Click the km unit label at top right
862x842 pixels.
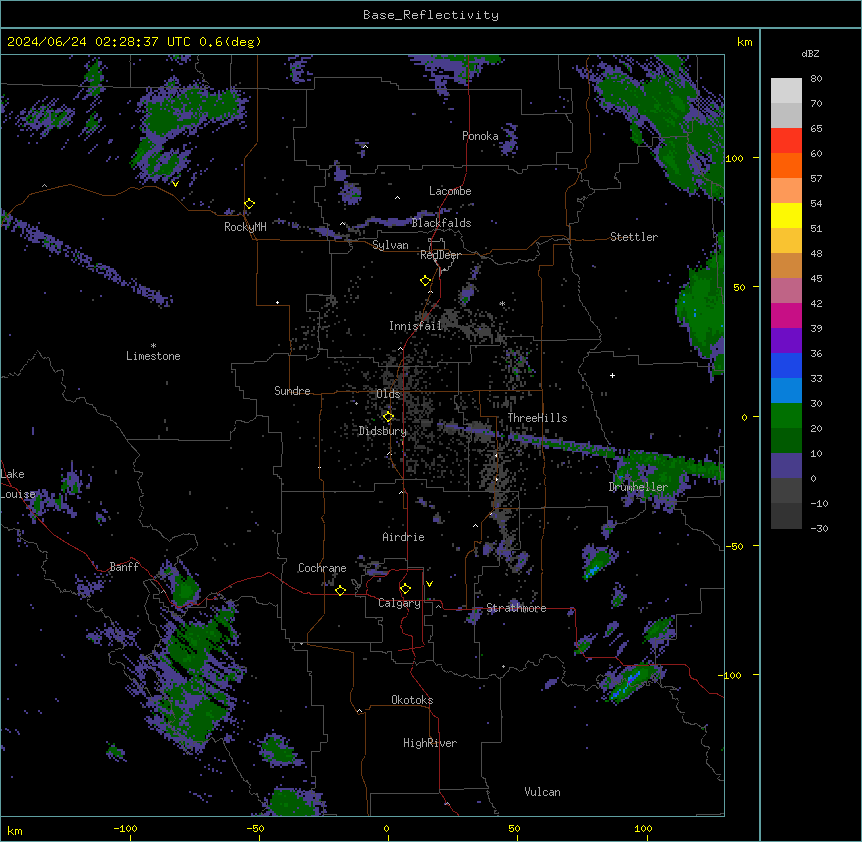(x=744, y=42)
